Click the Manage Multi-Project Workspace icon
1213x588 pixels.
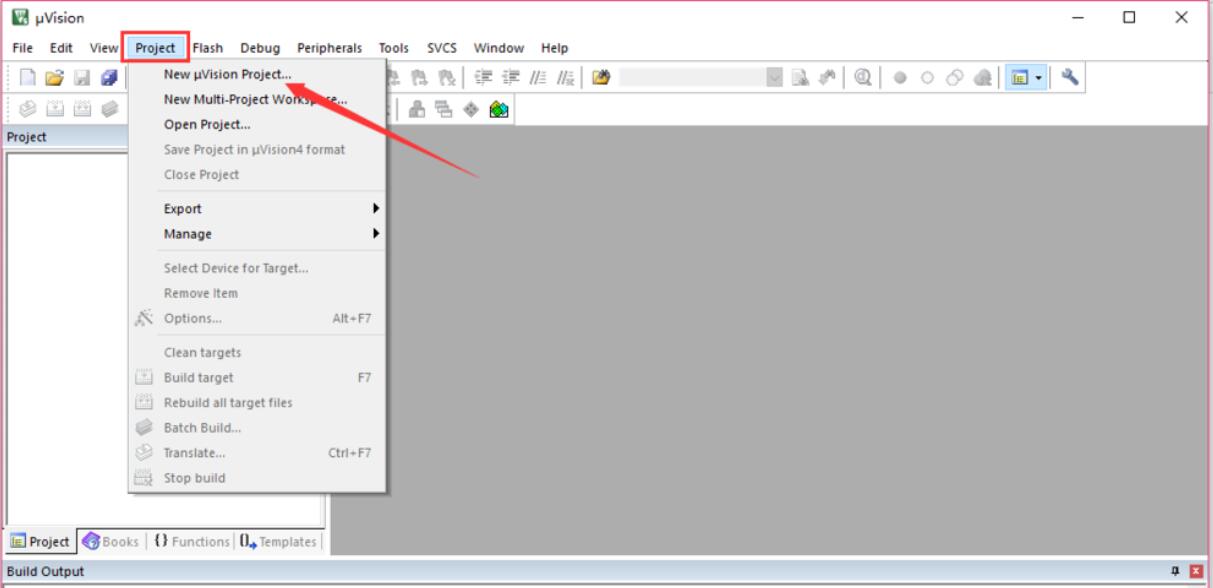tap(444, 110)
